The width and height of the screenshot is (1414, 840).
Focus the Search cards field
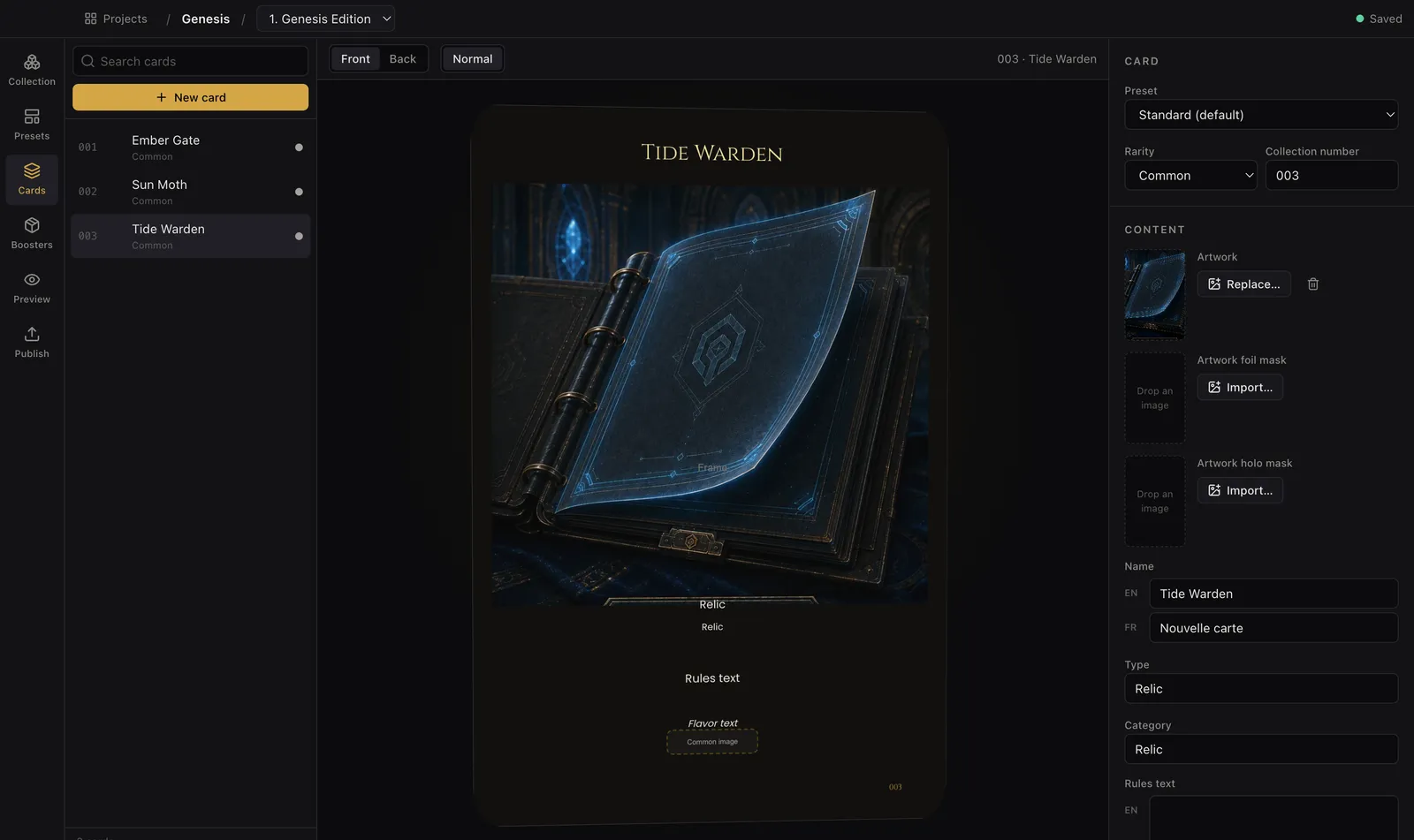(x=190, y=61)
